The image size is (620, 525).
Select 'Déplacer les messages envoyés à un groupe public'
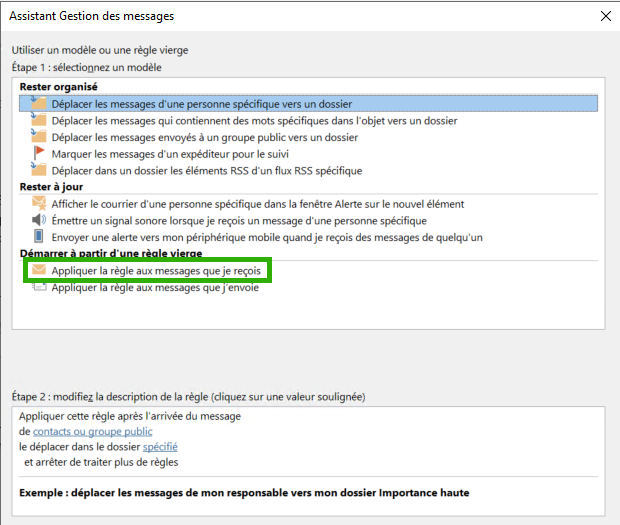click(x=204, y=137)
